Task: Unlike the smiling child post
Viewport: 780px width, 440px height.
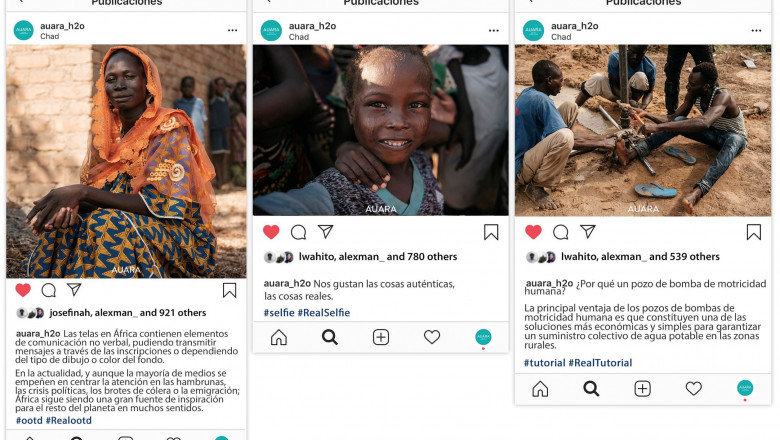Action: (x=271, y=232)
